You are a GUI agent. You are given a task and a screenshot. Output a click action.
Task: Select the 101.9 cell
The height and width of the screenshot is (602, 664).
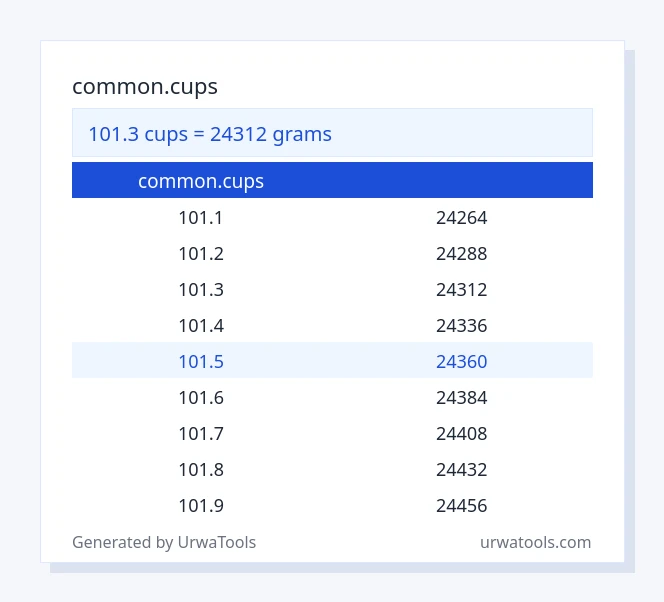(x=201, y=505)
